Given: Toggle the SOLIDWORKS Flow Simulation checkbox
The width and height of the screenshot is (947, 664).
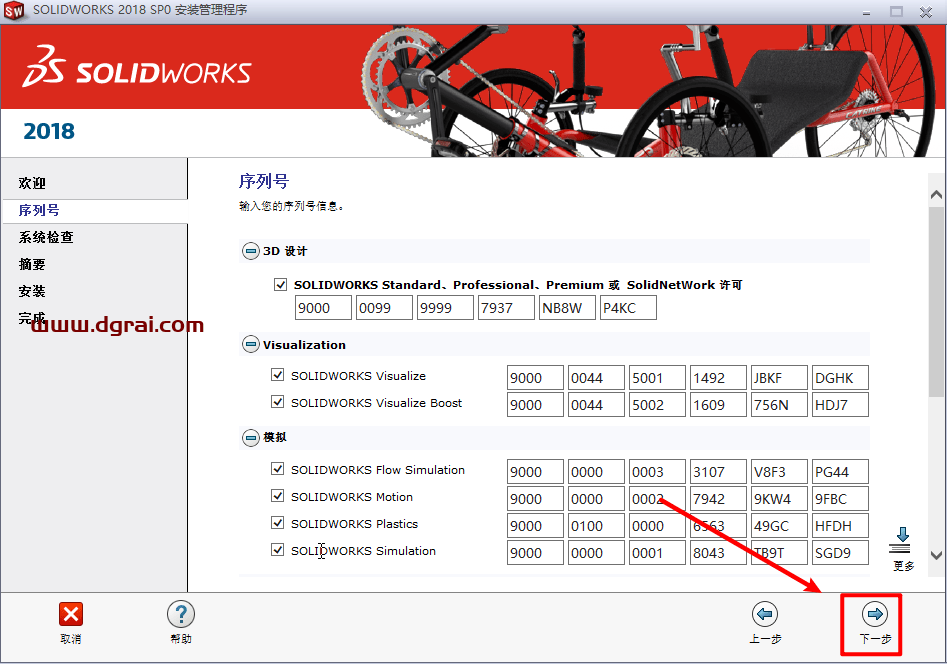Looking at the screenshot, I should (x=277, y=469).
